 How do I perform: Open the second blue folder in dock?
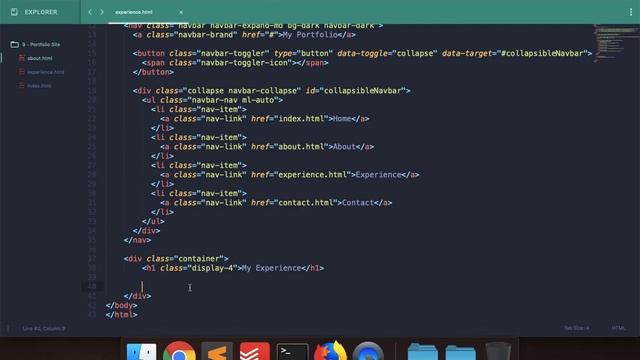tap(460, 352)
